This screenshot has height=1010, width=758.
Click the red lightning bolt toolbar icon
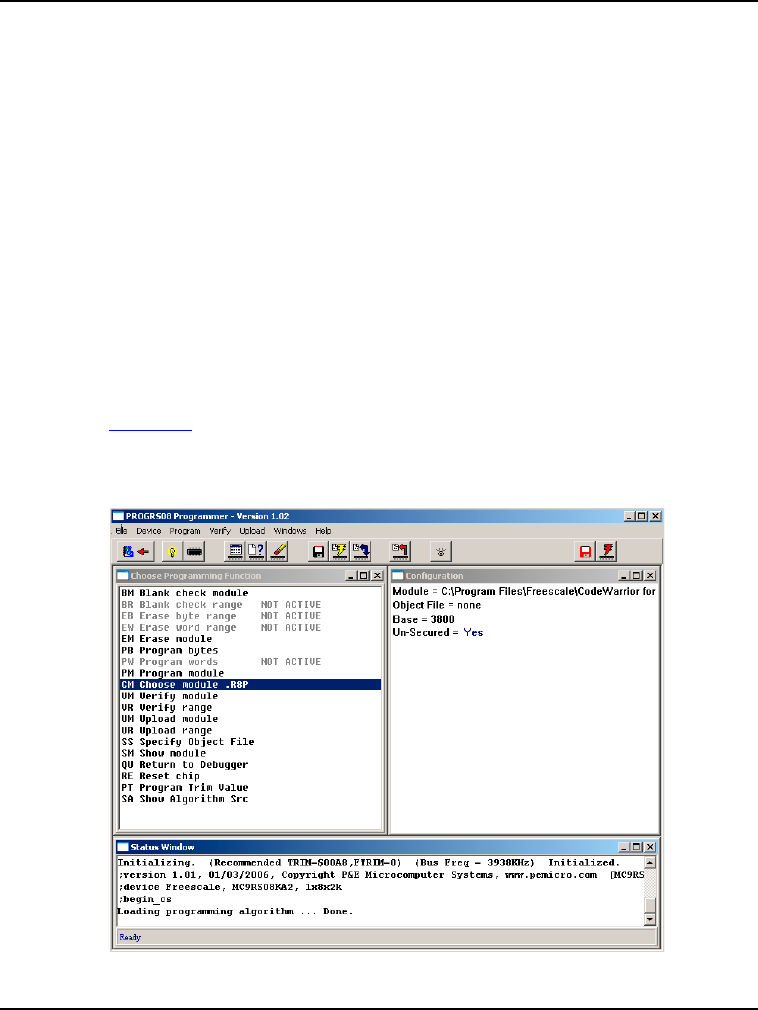click(x=607, y=551)
